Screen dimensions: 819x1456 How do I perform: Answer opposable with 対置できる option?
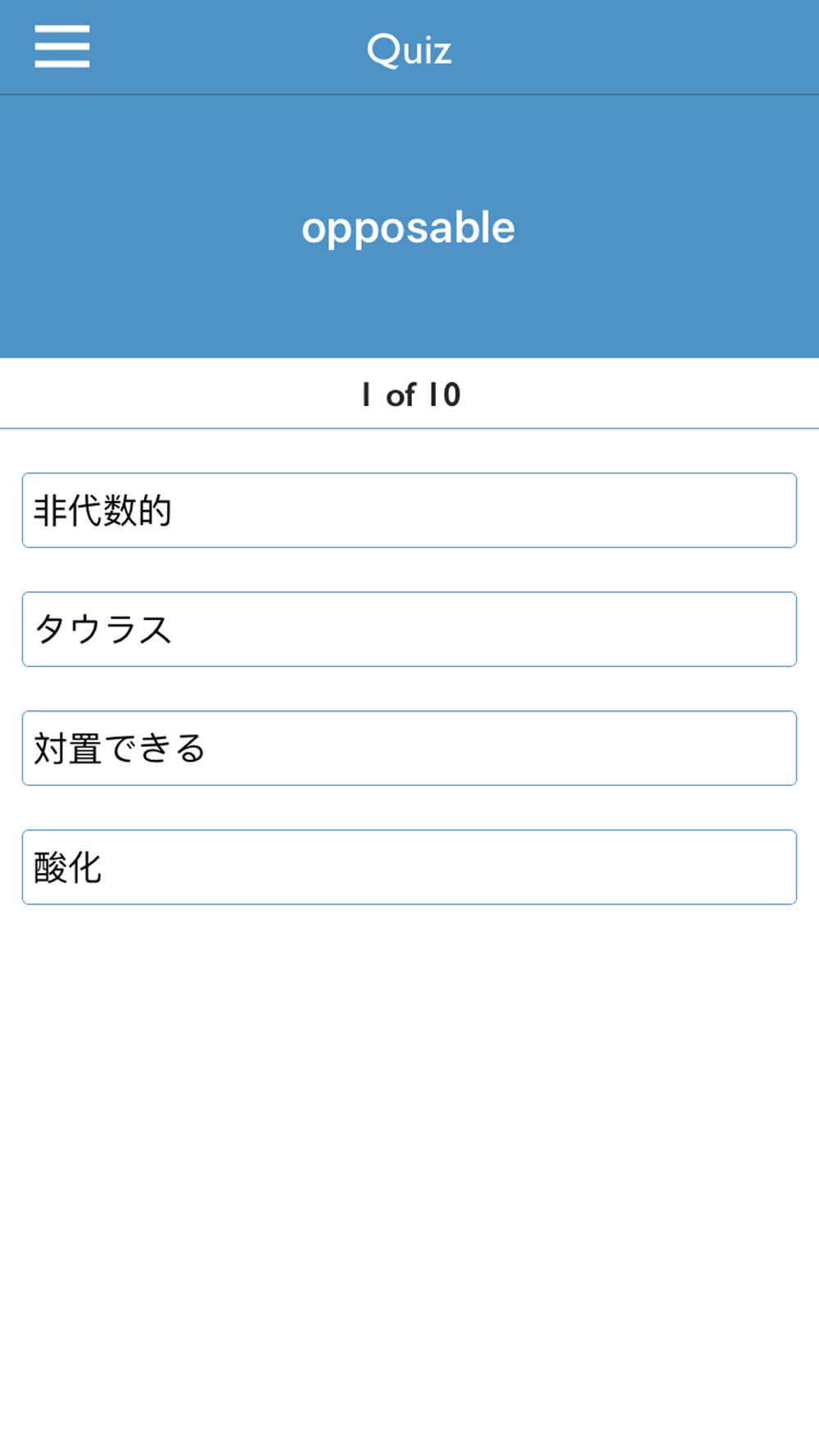(x=409, y=748)
